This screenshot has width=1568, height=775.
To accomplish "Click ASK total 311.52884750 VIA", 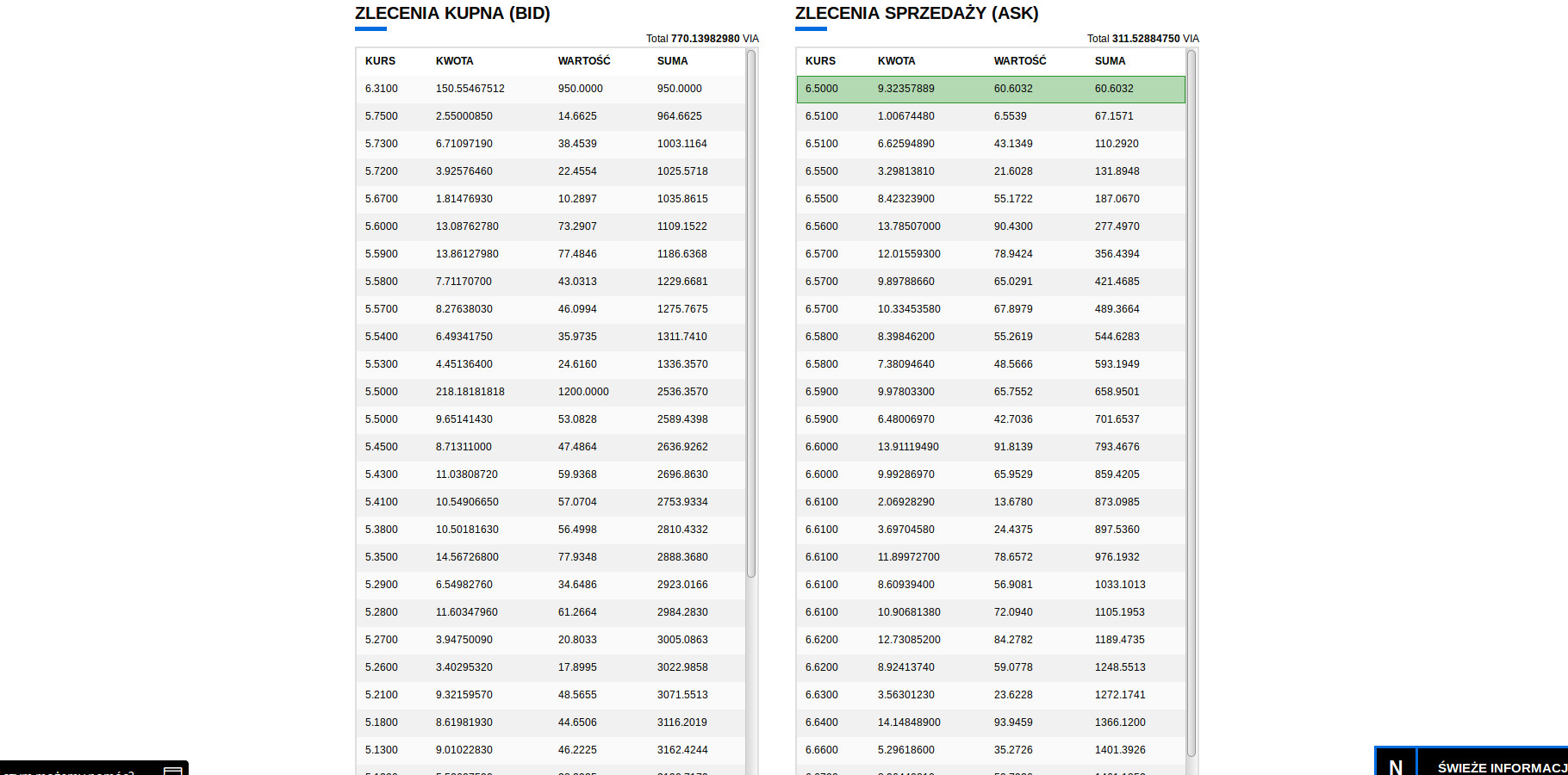I will [x=1143, y=39].
